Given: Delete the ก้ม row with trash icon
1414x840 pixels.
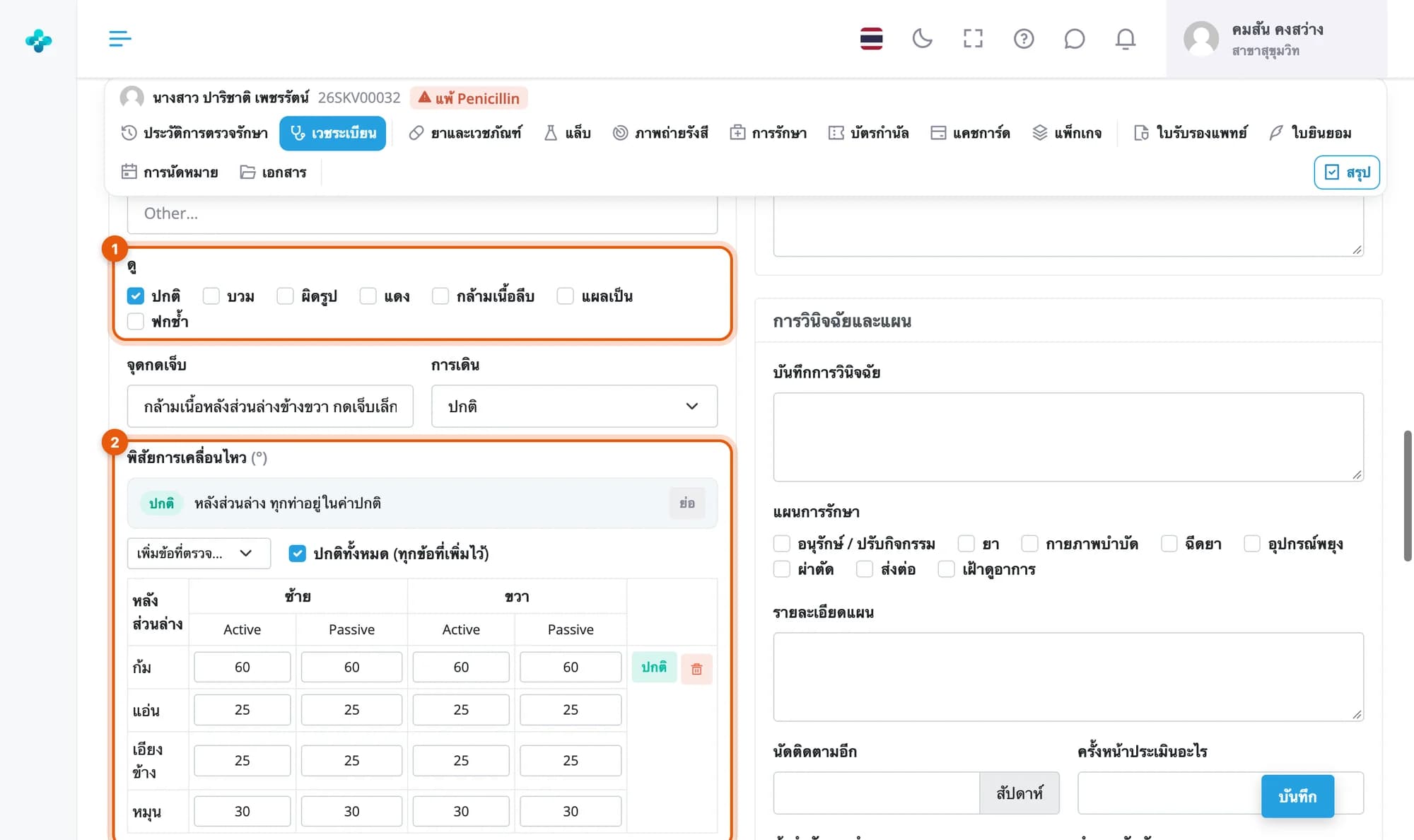Looking at the screenshot, I should pos(696,668).
